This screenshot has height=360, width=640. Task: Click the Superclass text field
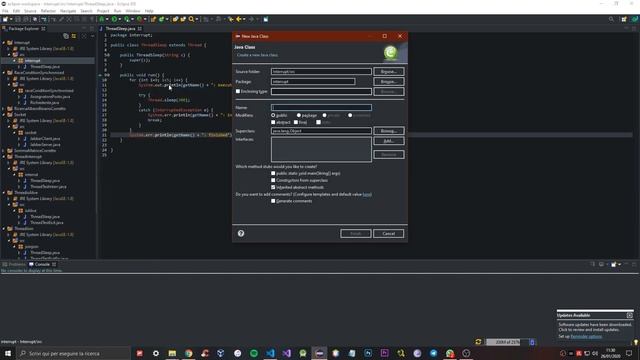[321, 131]
